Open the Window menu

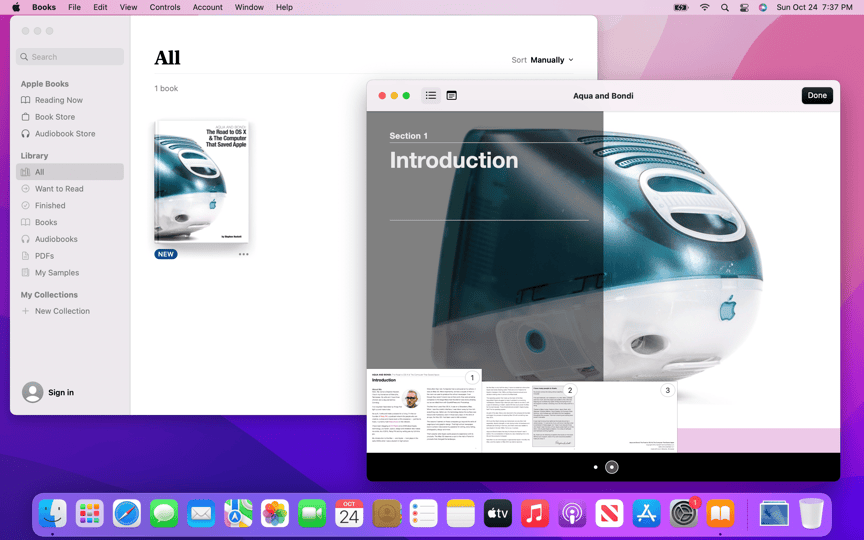pos(249,7)
